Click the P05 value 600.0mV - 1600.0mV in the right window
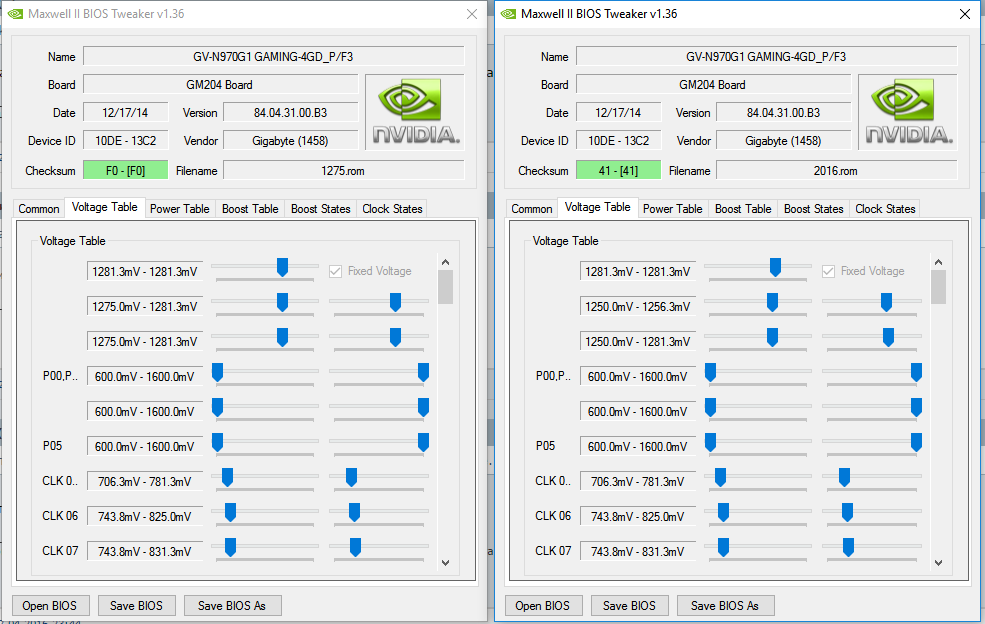 point(638,447)
